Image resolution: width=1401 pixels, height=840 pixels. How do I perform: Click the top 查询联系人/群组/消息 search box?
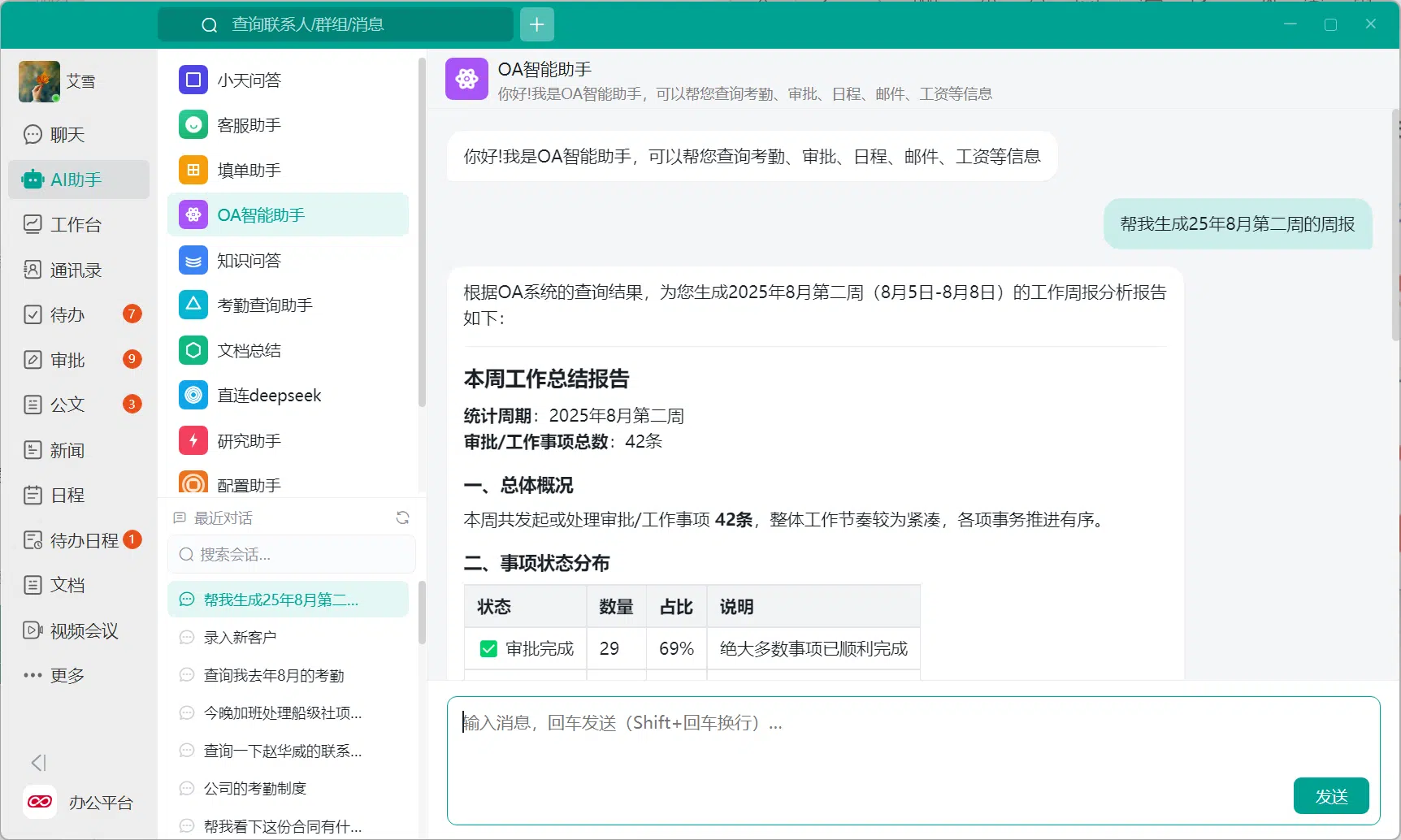335,24
